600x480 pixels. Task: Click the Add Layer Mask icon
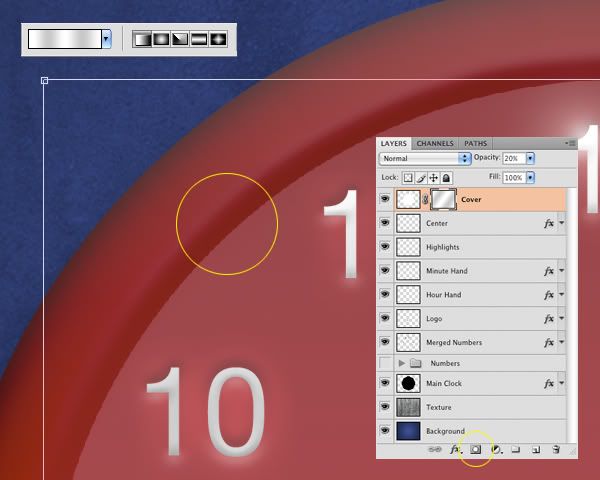(476, 450)
